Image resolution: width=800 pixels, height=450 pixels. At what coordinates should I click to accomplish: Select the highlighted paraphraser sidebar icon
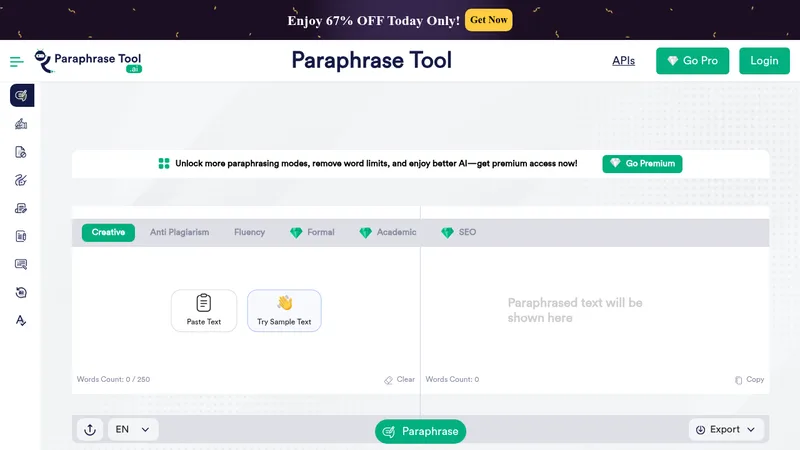[x=22, y=95]
